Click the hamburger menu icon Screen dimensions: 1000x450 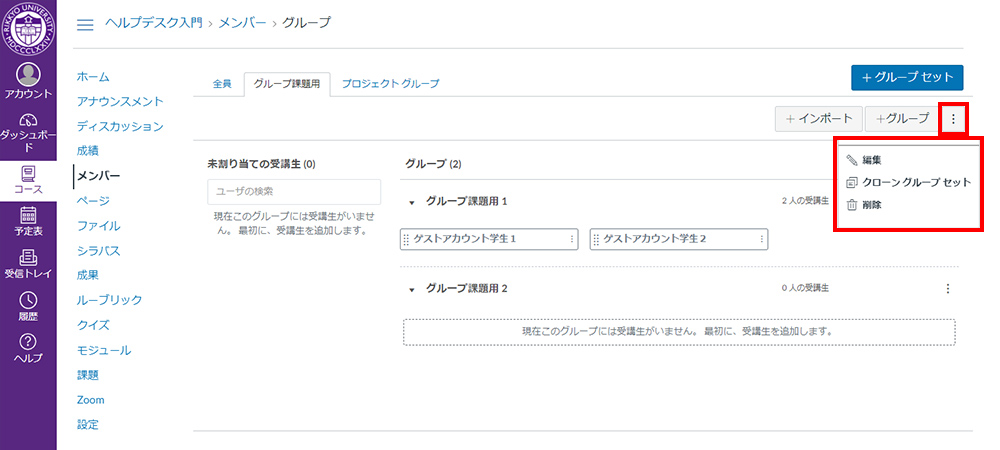85,23
